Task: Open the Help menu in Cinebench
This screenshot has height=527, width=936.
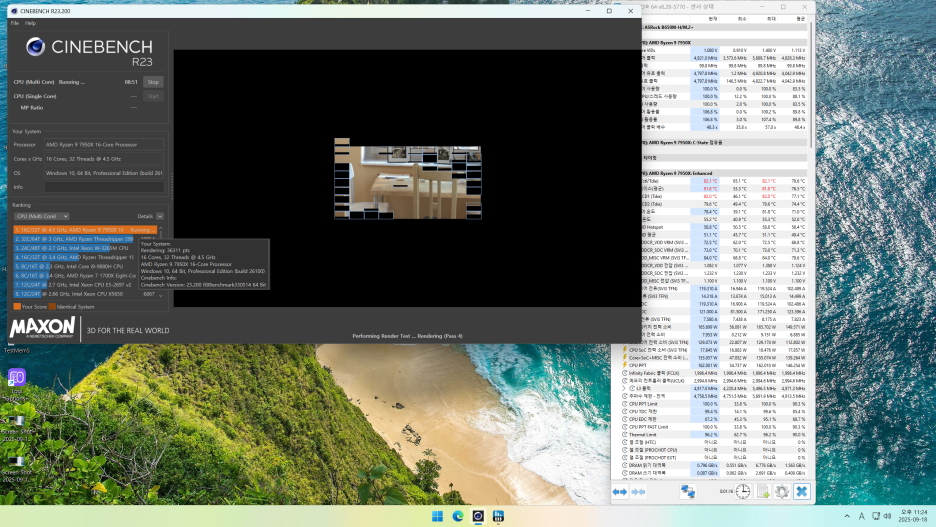Action: click(30, 23)
